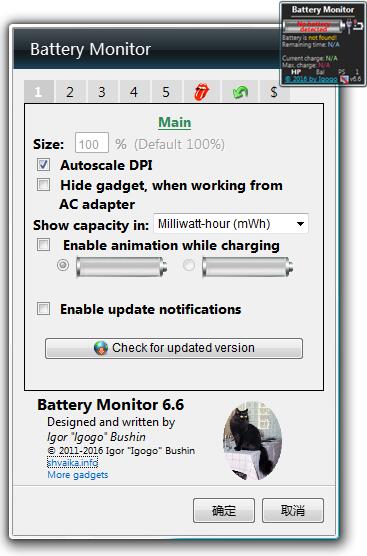Click second battery style image
Screen dimensions: 367x556
(x=248, y=267)
